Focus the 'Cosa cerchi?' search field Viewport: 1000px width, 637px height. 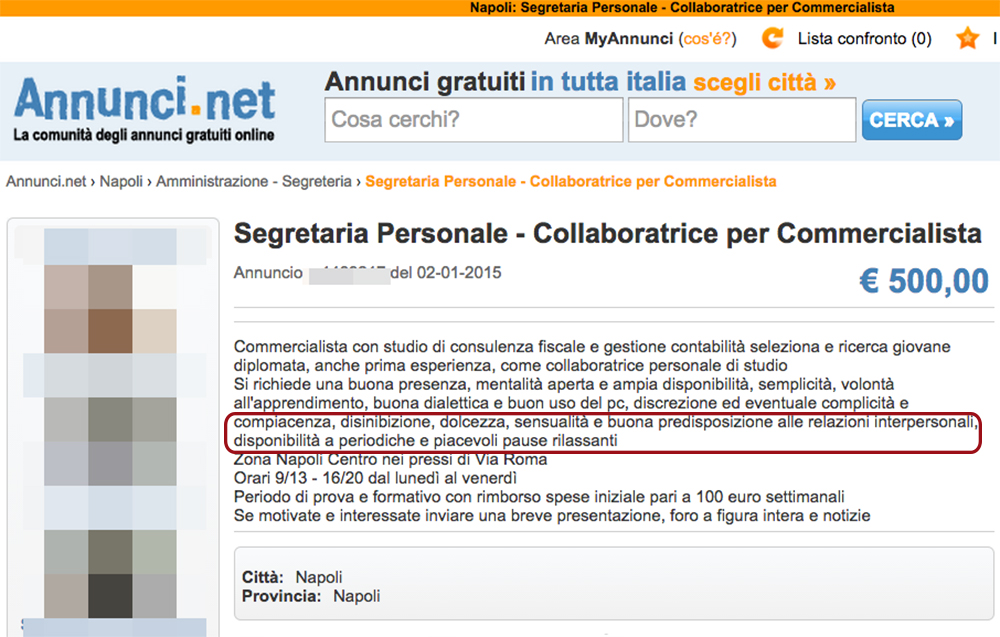click(474, 120)
